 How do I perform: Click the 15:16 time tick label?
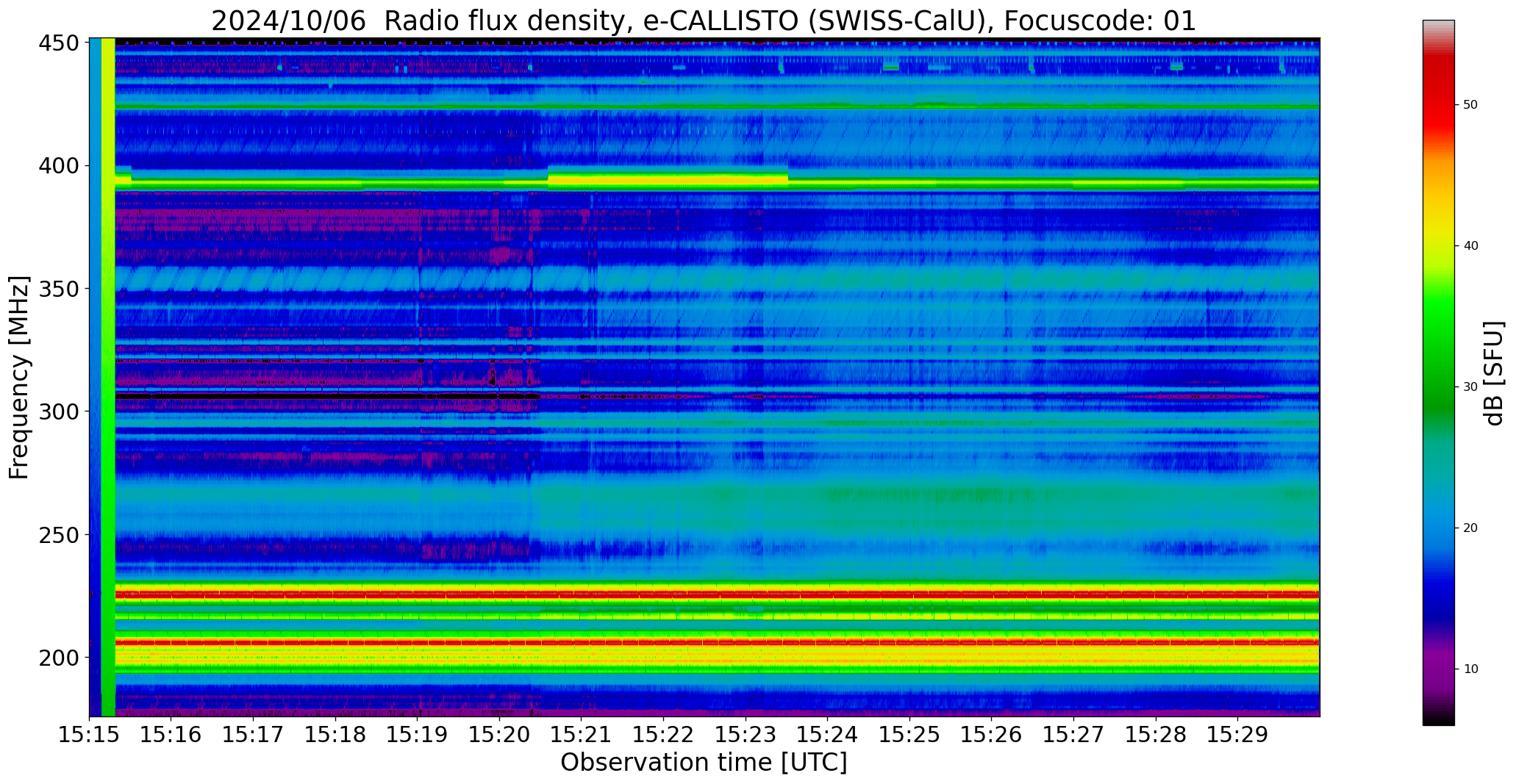pos(171,734)
